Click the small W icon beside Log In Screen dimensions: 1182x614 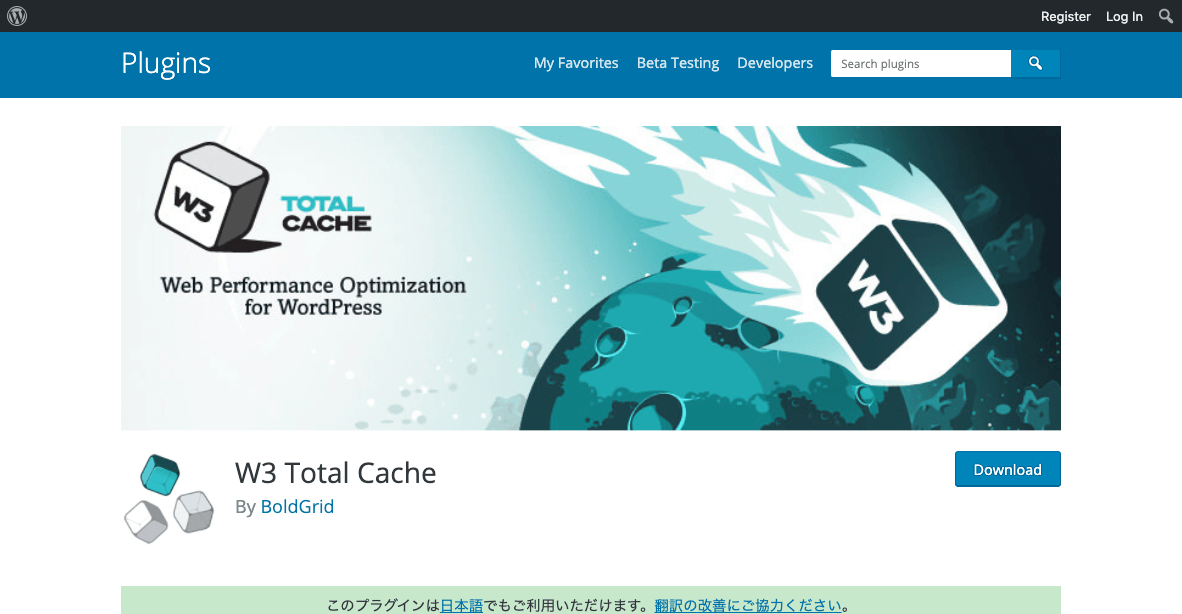click(x=16, y=16)
